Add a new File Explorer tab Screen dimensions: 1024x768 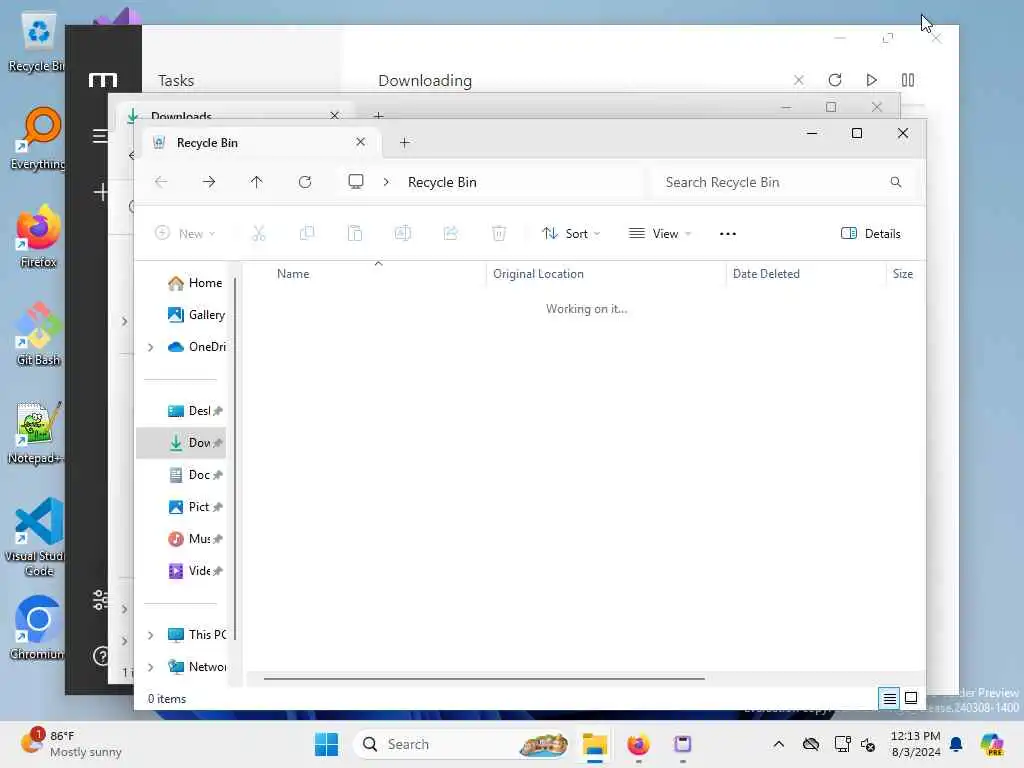pos(405,143)
